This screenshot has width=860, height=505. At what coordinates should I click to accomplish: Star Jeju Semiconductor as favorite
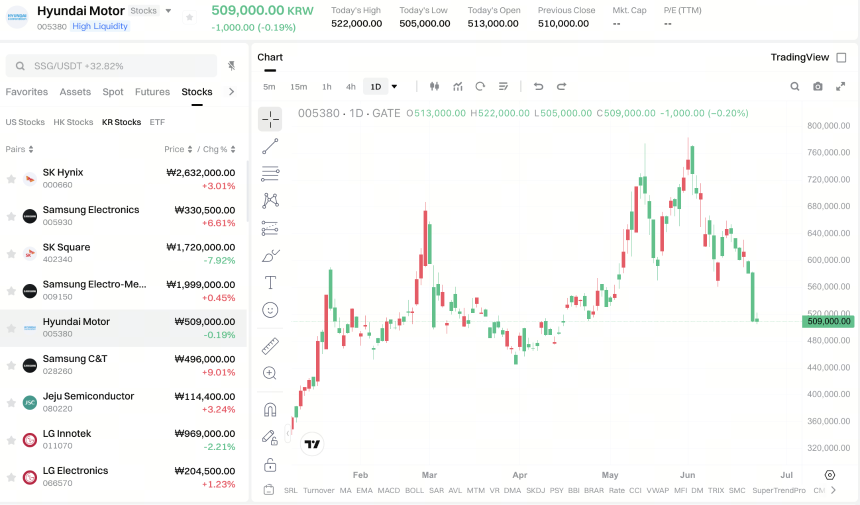coord(11,402)
